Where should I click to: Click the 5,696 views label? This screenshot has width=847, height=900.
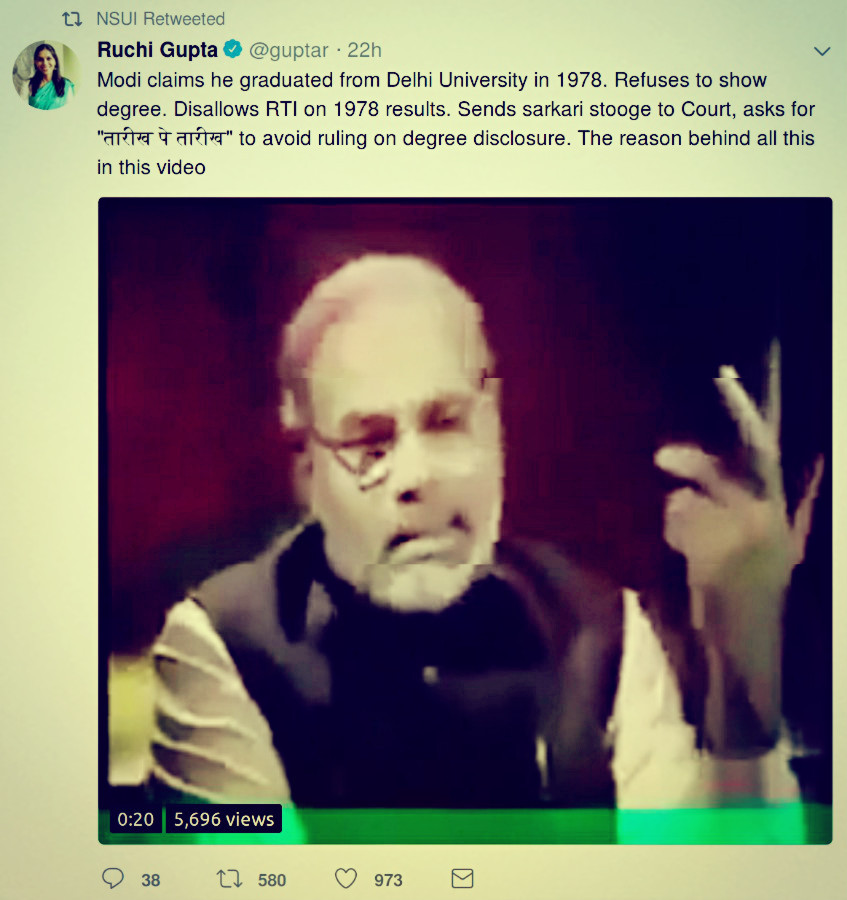pyautogui.click(x=224, y=819)
